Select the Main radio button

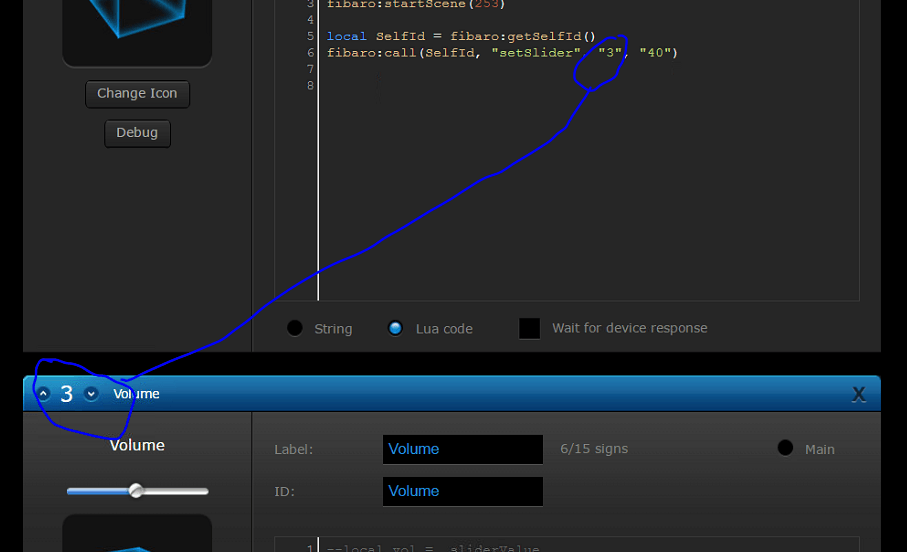coord(786,448)
